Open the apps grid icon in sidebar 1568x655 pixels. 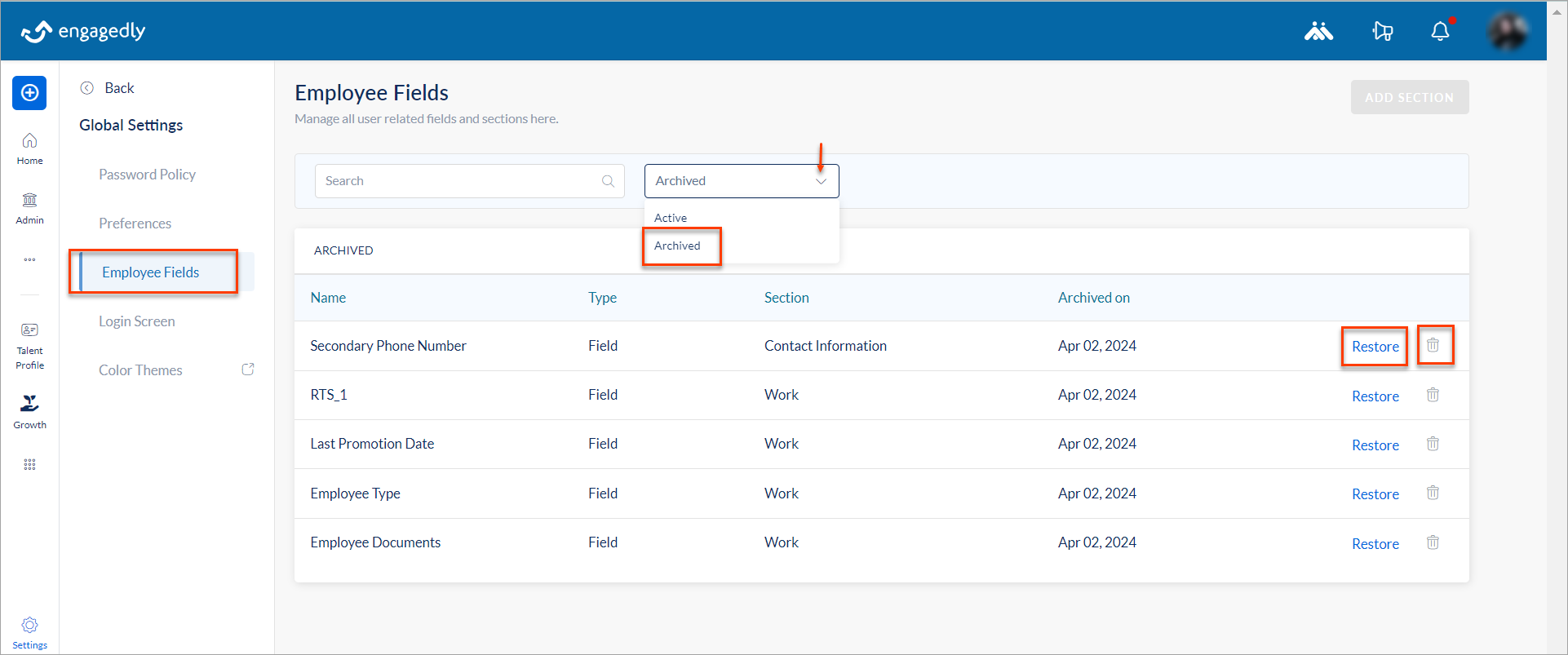(29, 465)
